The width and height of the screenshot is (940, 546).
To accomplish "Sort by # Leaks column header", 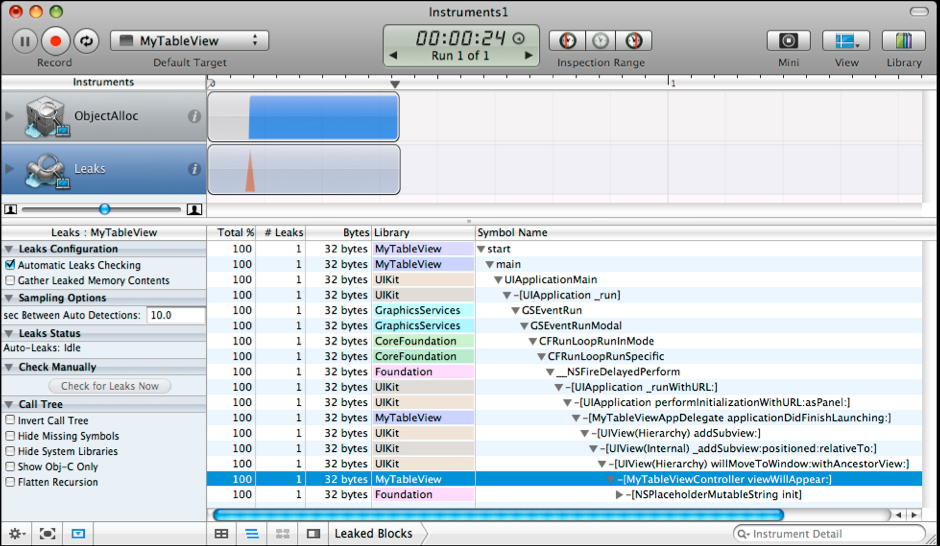I will click(281, 233).
